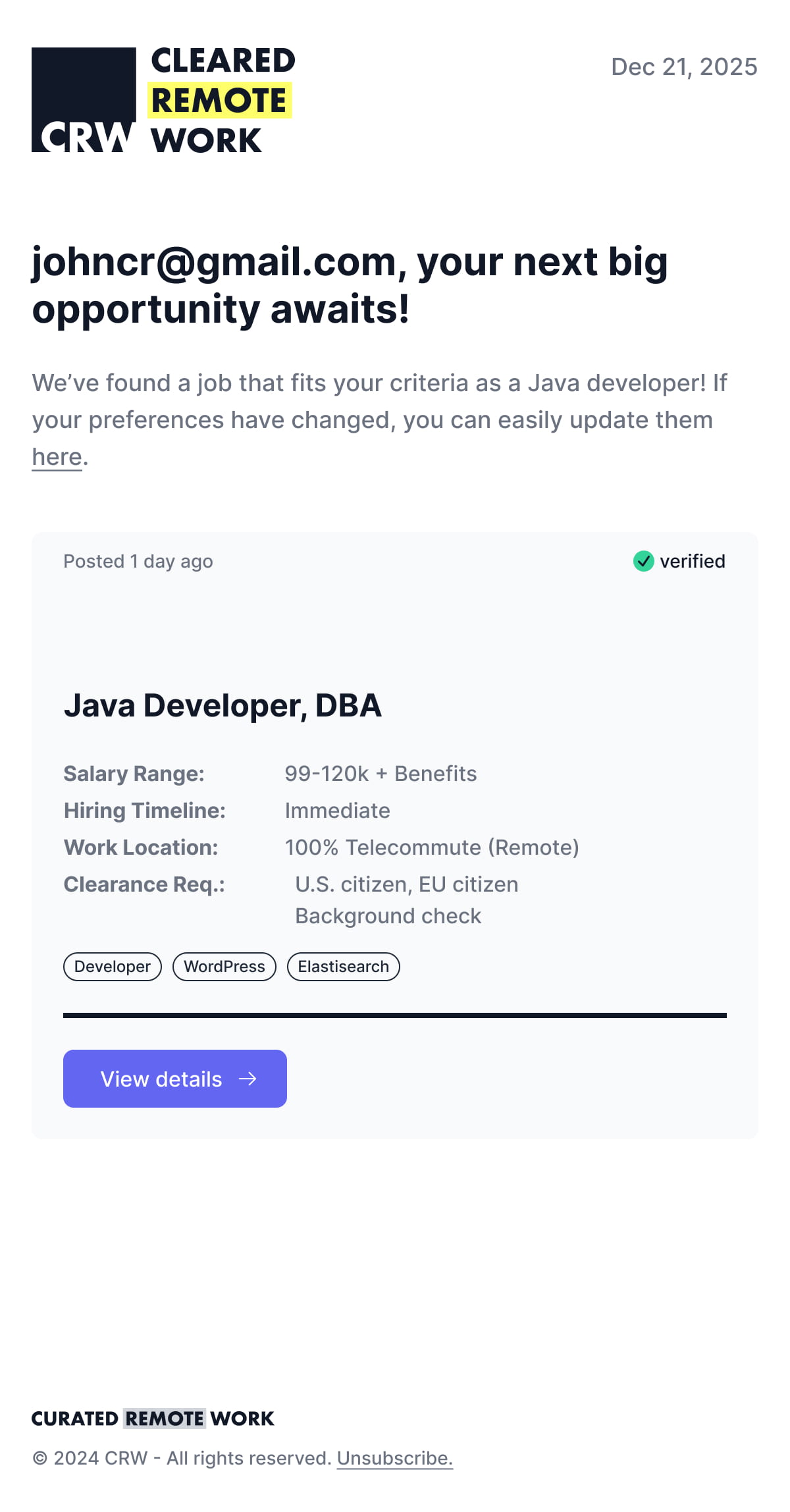Select the WordPress tag
The image size is (790, 1512).
coord(224,967)
